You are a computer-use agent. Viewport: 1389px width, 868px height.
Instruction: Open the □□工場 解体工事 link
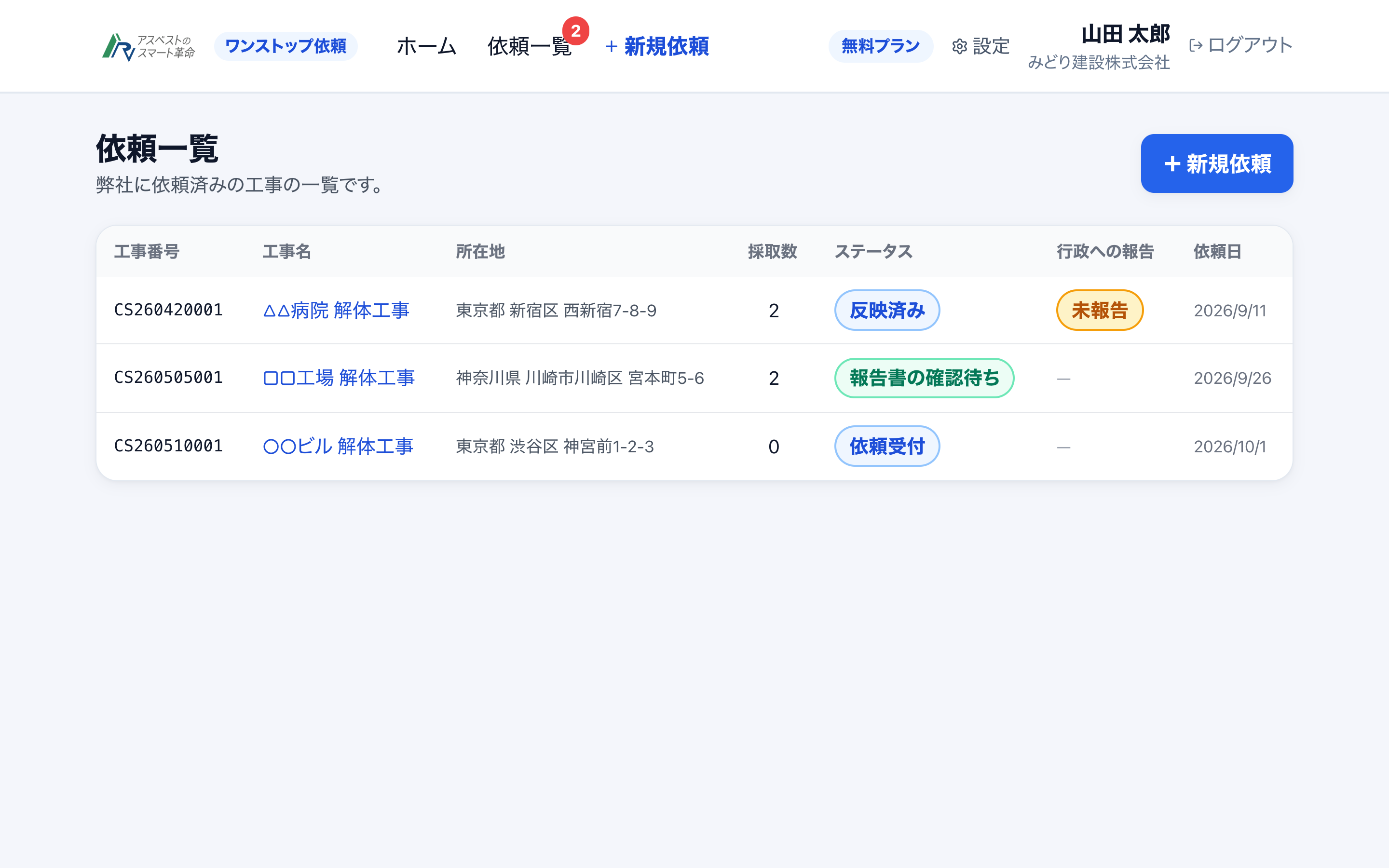click(x=339, y=378)
